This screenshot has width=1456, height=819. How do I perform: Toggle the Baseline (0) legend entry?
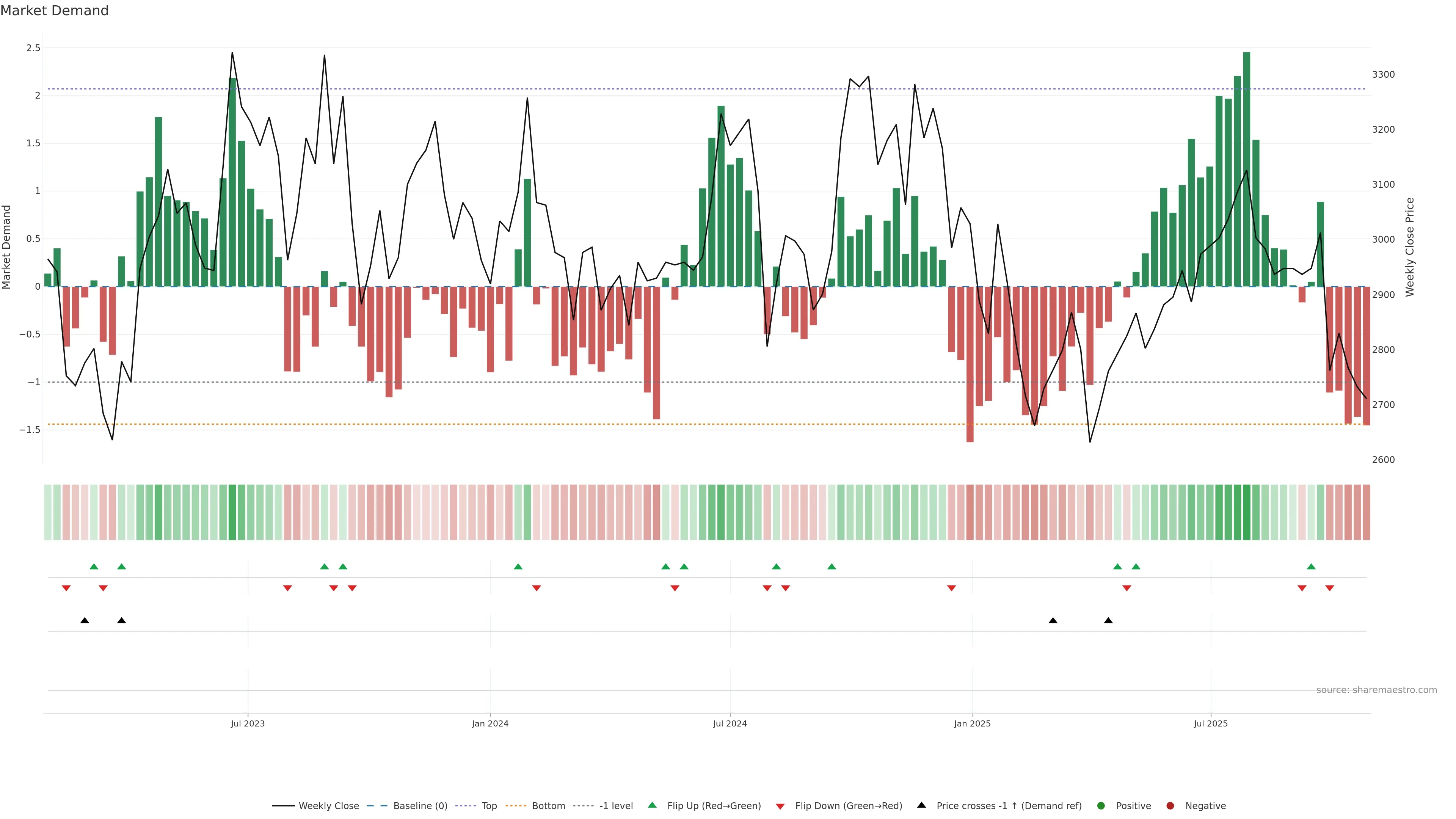[x=420, y=805]
